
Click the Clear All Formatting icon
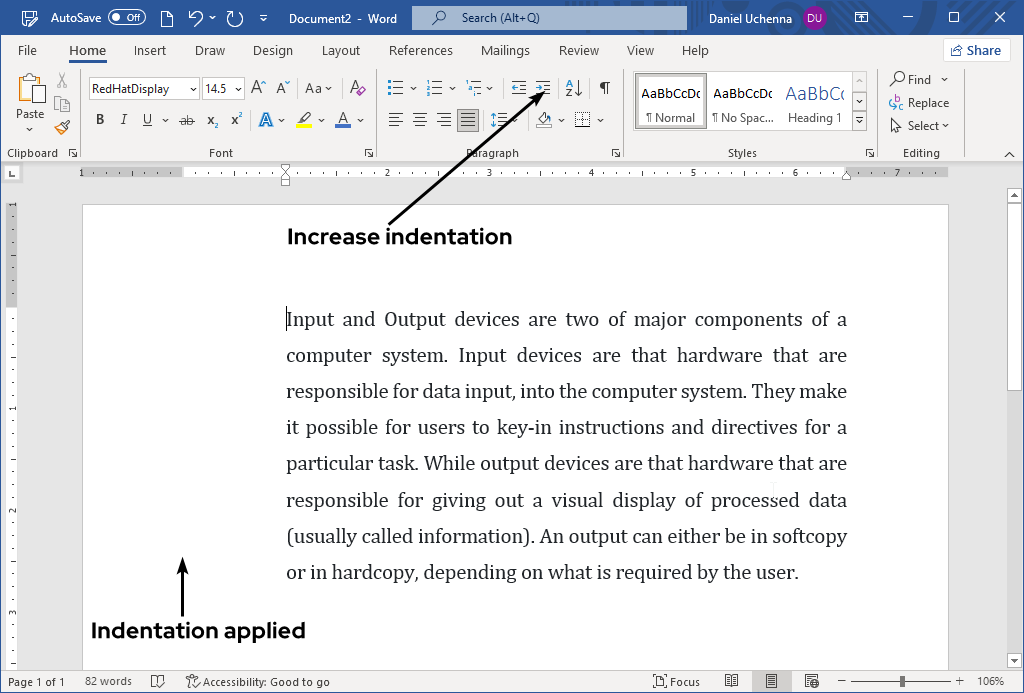(357, 88)
